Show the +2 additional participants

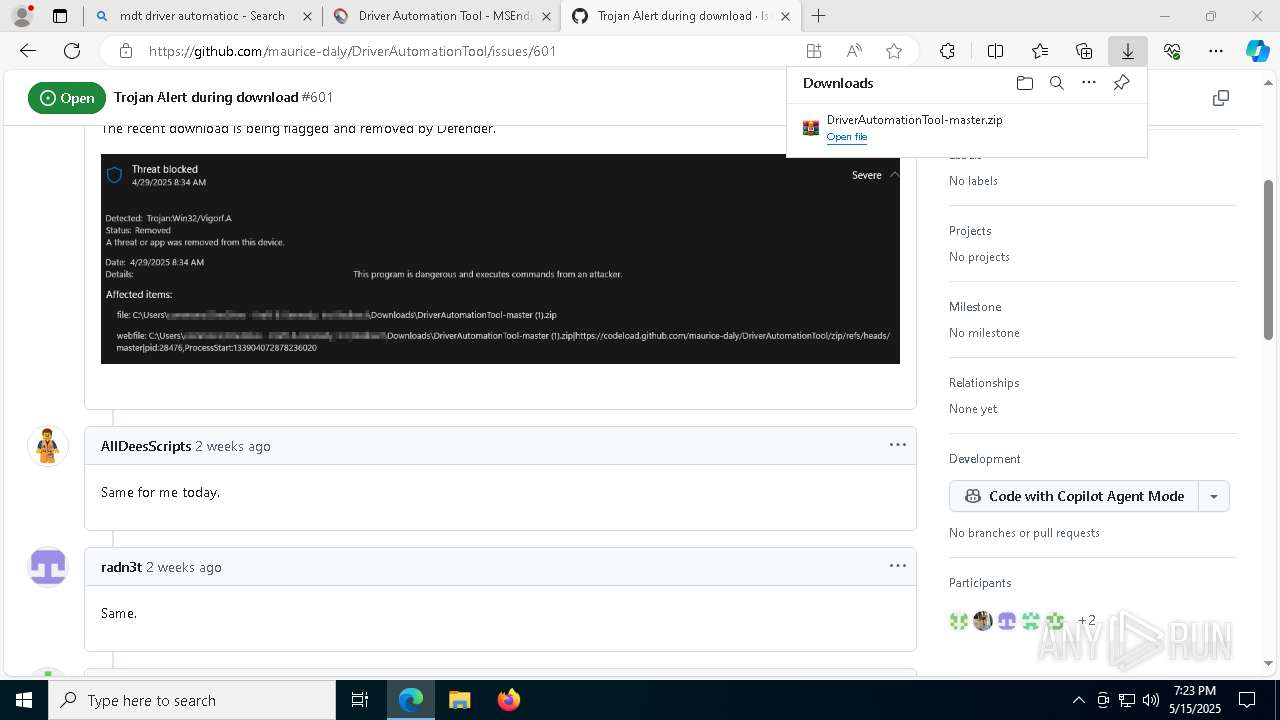(1087, 620)
